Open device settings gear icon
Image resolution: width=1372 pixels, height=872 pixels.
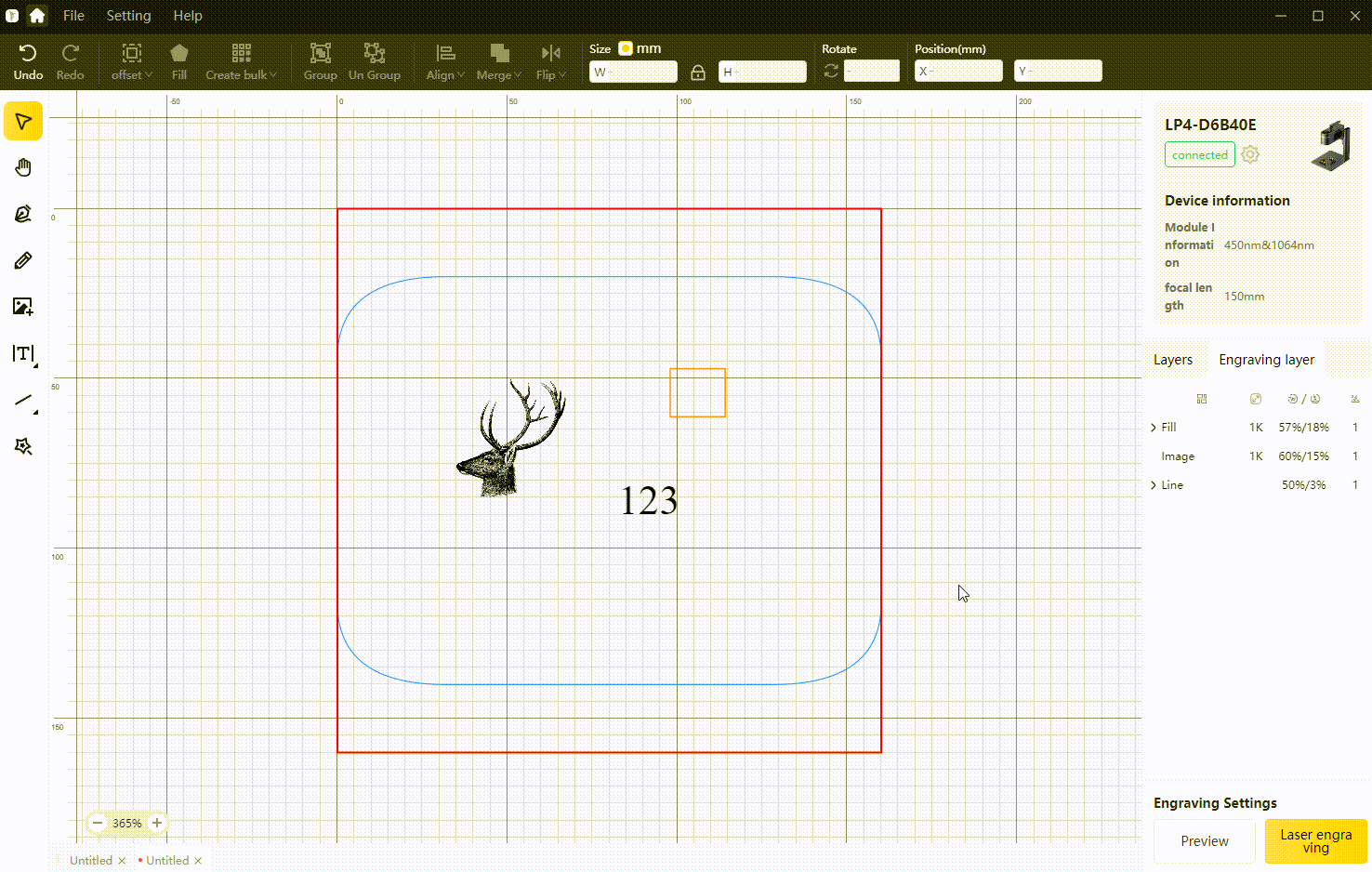point(1250,155)
